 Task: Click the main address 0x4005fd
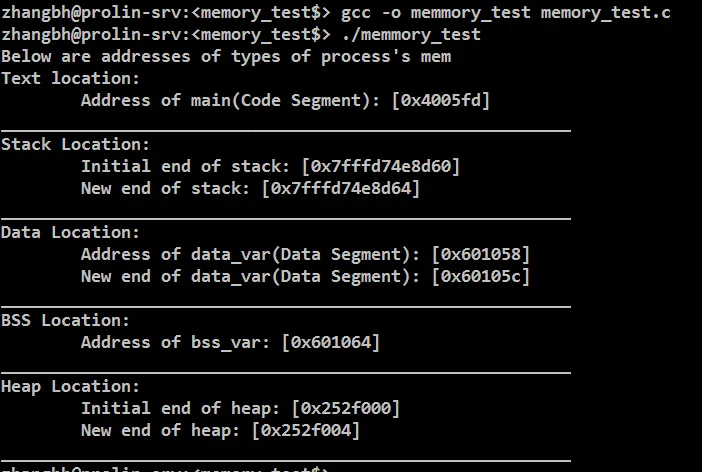[x=441, y=100]
